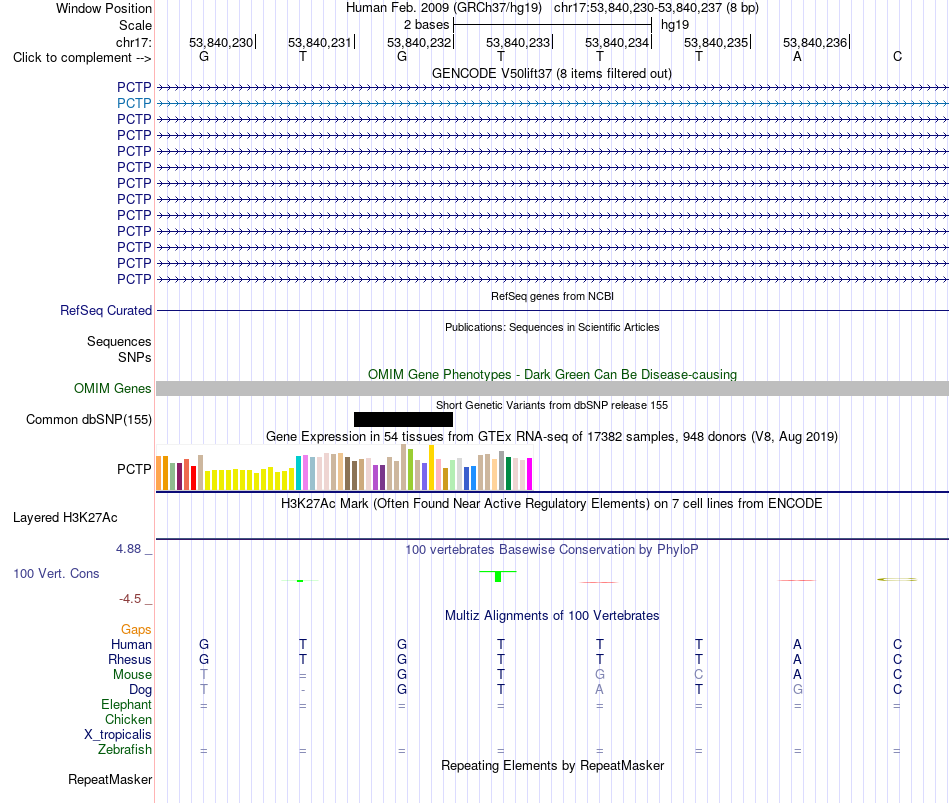This screenshot has height=803, width=950.
Task: Open 'Publications: Sequences in Scientific Articles' title
Action: click(x=552, y=327)
